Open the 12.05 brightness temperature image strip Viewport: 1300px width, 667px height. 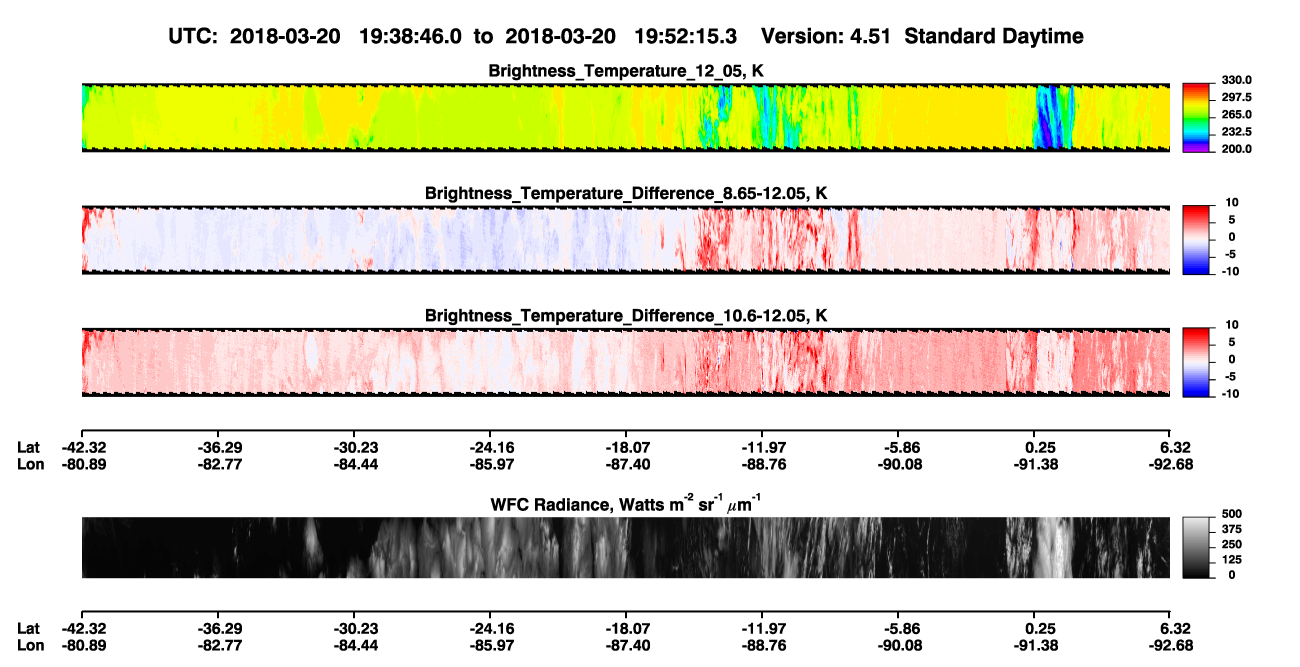626,118
